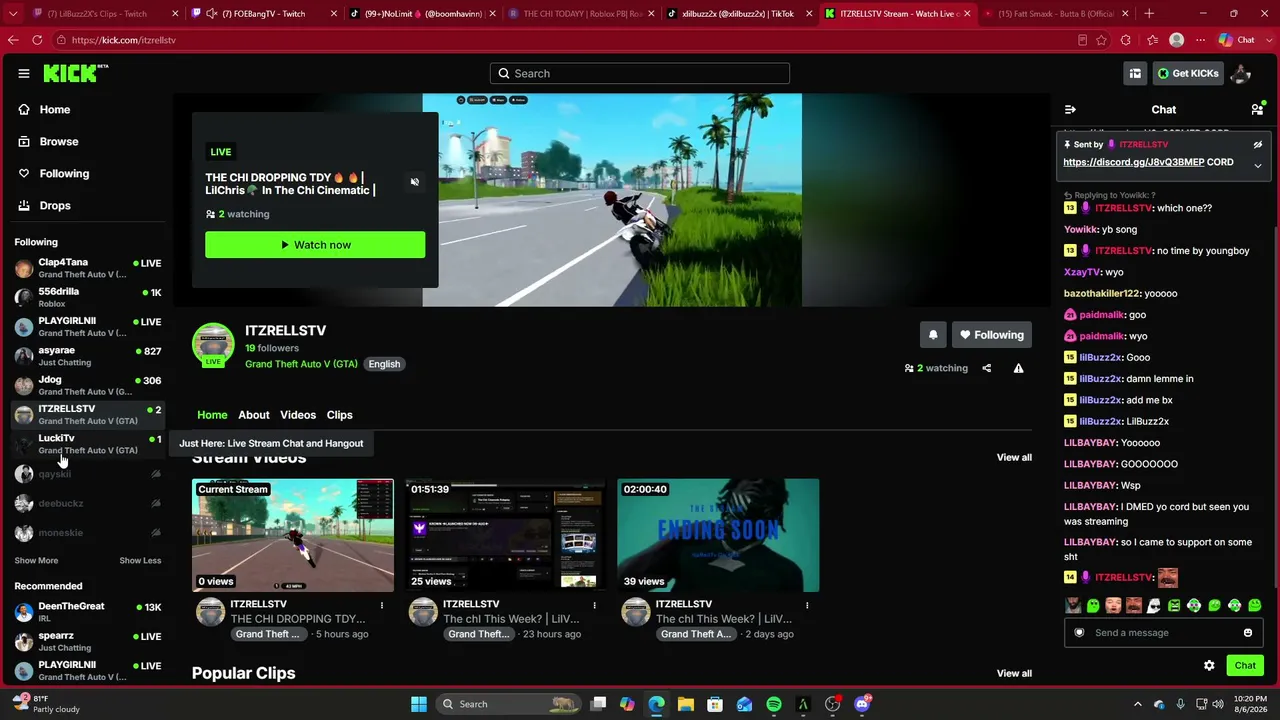Open the Windows Start menu
The width and height of the screenshot is (1280, 720).
click(419, 704)
